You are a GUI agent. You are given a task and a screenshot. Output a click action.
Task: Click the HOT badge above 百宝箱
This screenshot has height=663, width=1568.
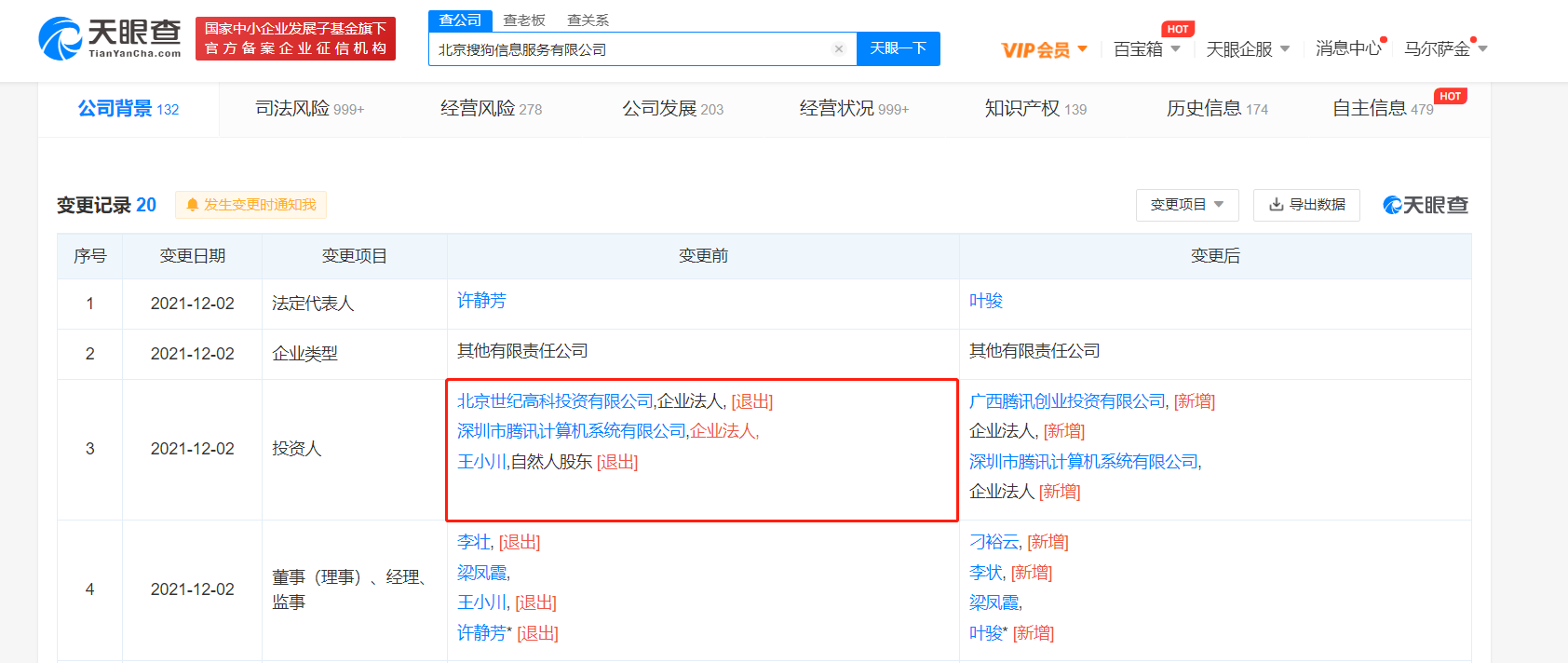click(1178, 29)
